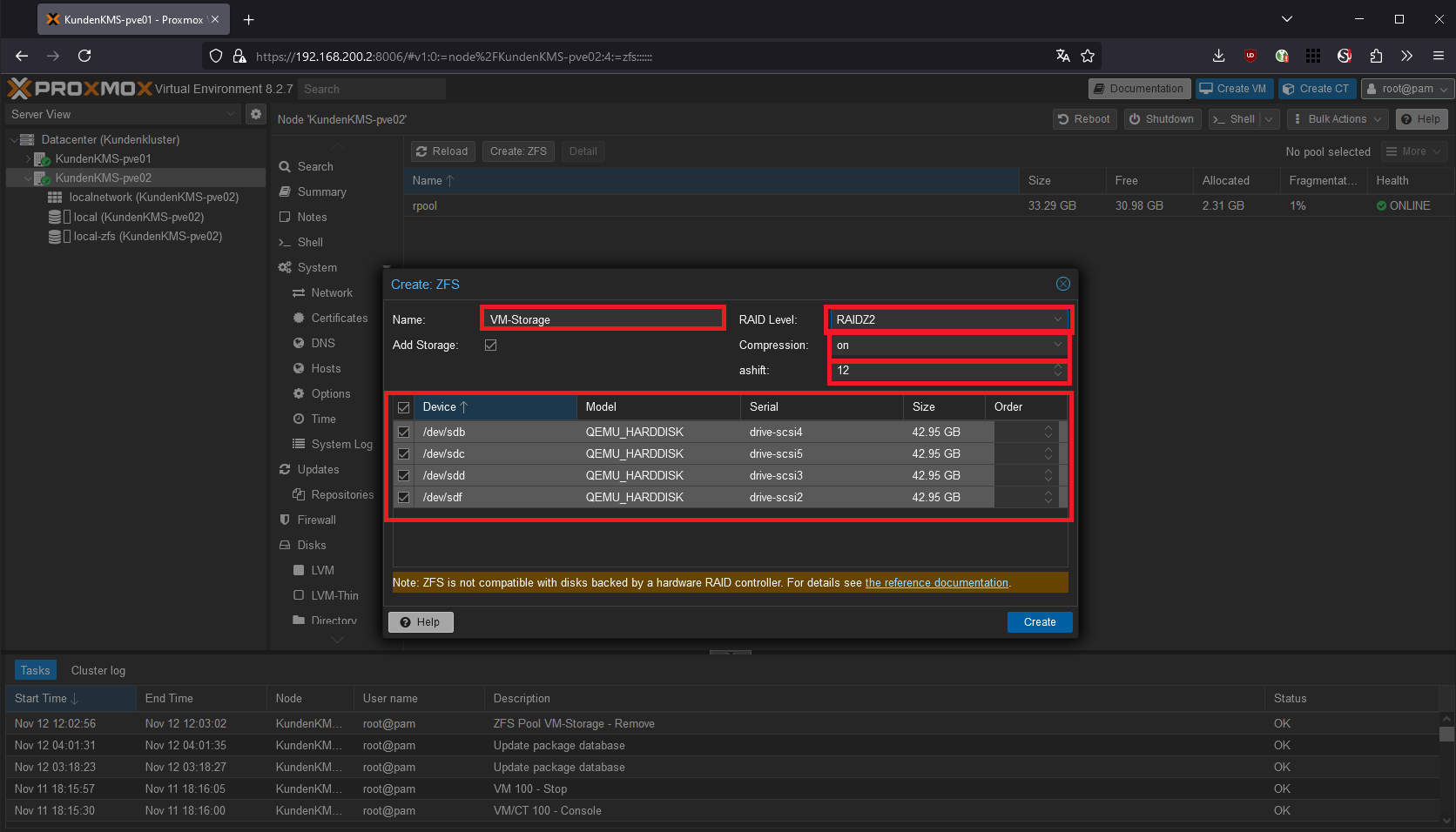Click the Reload button in ZFS toolbar

pos(442,151)
